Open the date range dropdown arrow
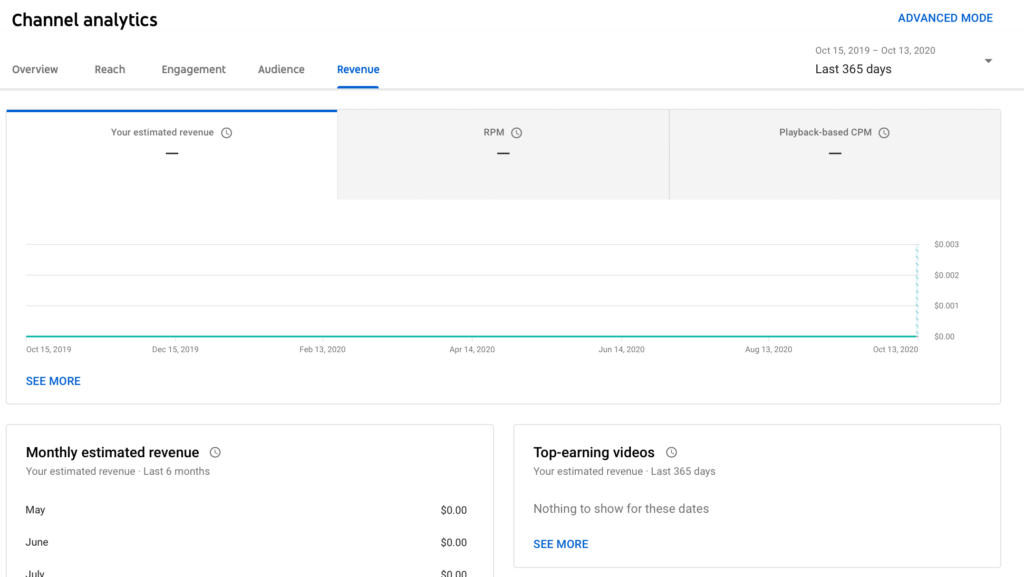Viewport: 1024px width, 577px height. tap(988, 61)
